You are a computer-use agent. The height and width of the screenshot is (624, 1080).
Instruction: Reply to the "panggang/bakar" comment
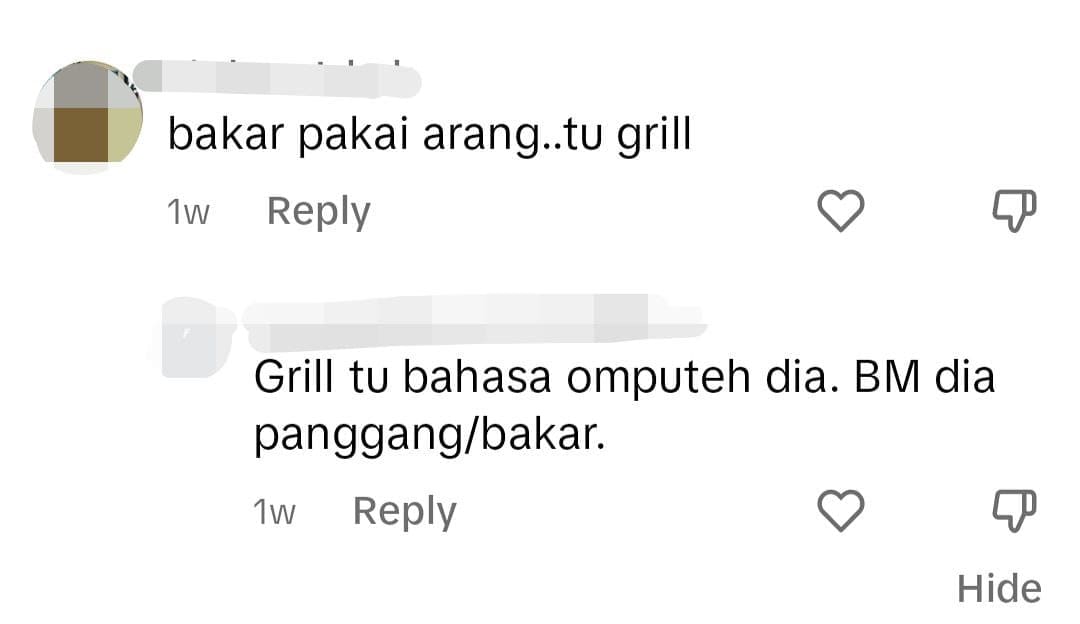click(404, 512)
